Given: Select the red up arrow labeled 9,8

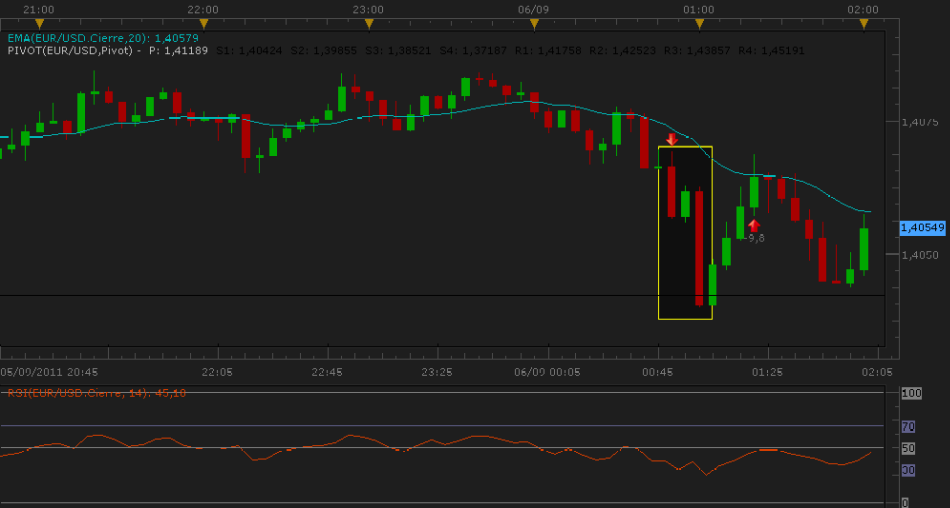Looking at the screenshot, I should [x=754, y=226].
